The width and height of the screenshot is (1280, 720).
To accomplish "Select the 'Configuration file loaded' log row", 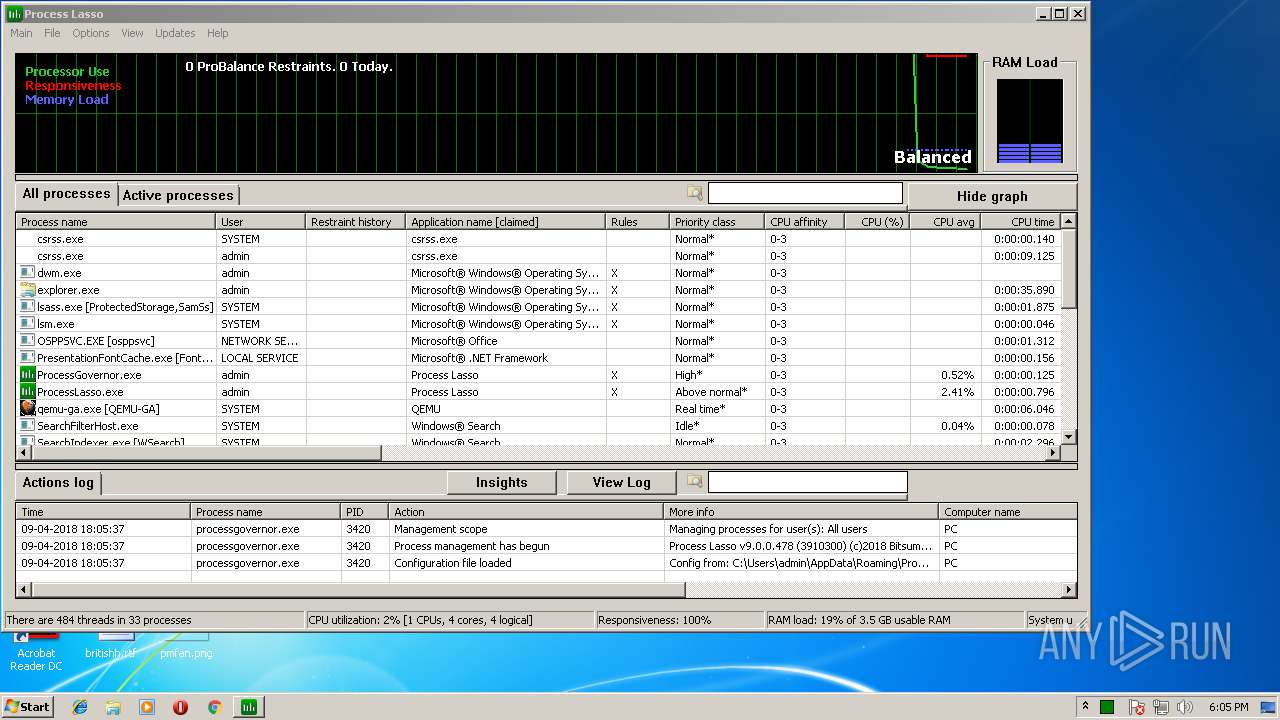I will click(546, 563).
